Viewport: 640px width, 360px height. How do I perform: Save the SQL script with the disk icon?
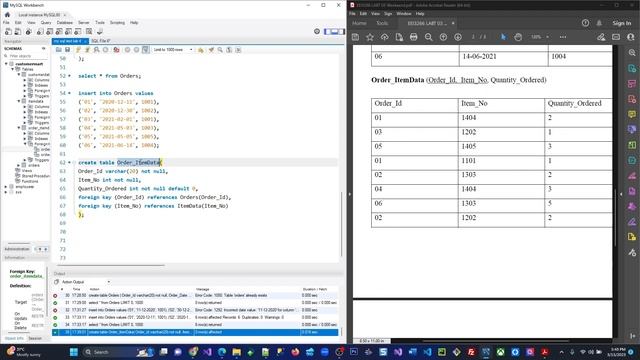(67, 50)
